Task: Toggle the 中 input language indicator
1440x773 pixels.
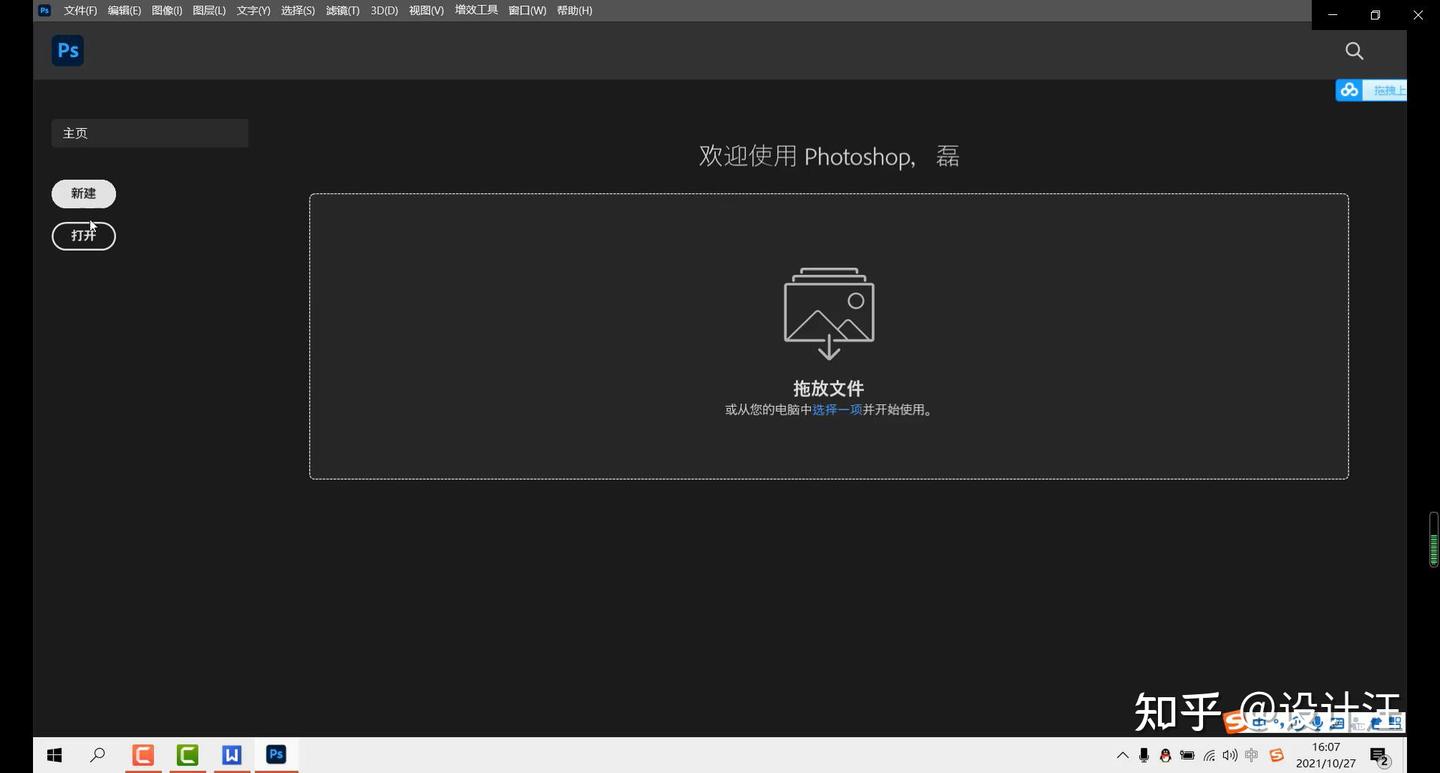Action: tap(1252, 756)
